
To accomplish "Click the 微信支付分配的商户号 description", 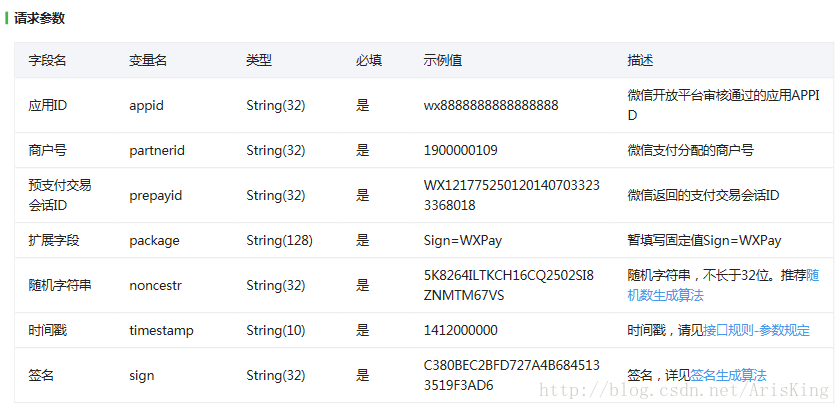I will click(691, 151).
